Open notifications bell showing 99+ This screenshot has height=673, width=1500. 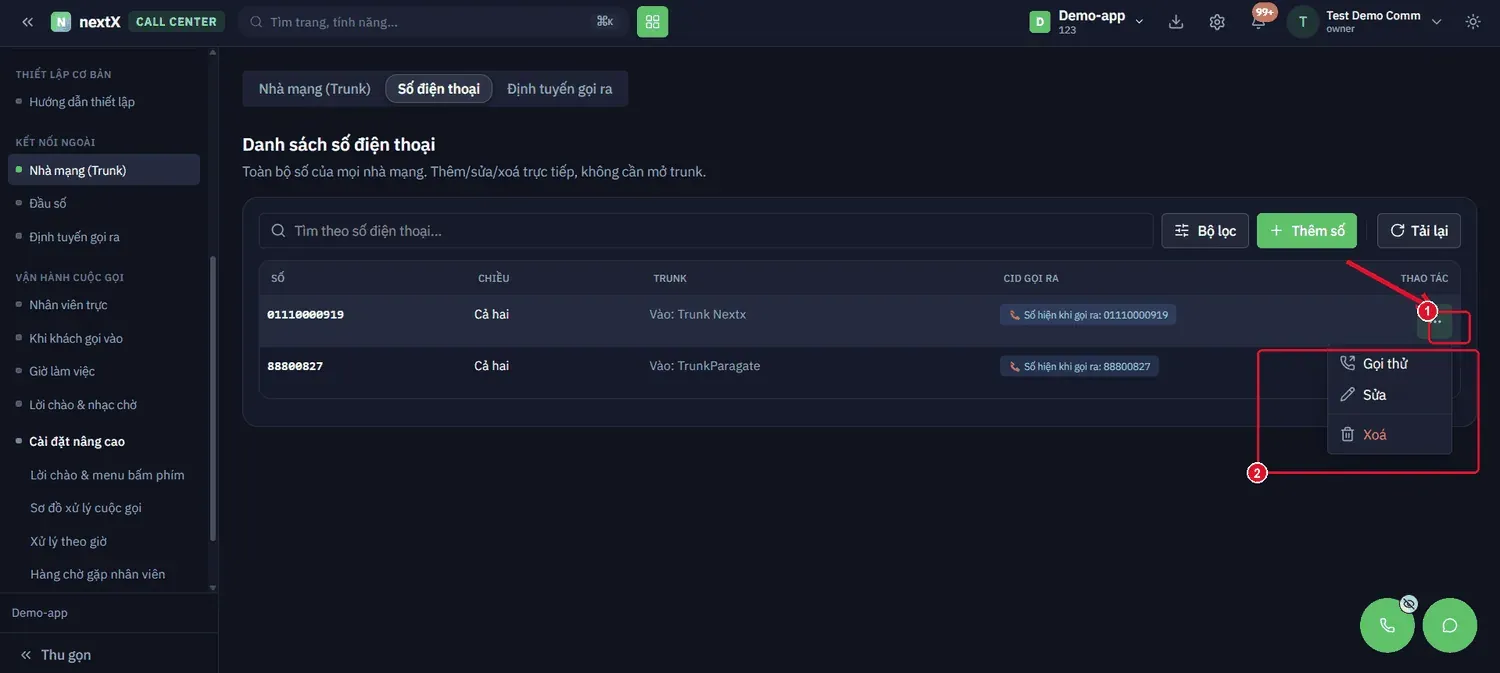pos(1259,21)
